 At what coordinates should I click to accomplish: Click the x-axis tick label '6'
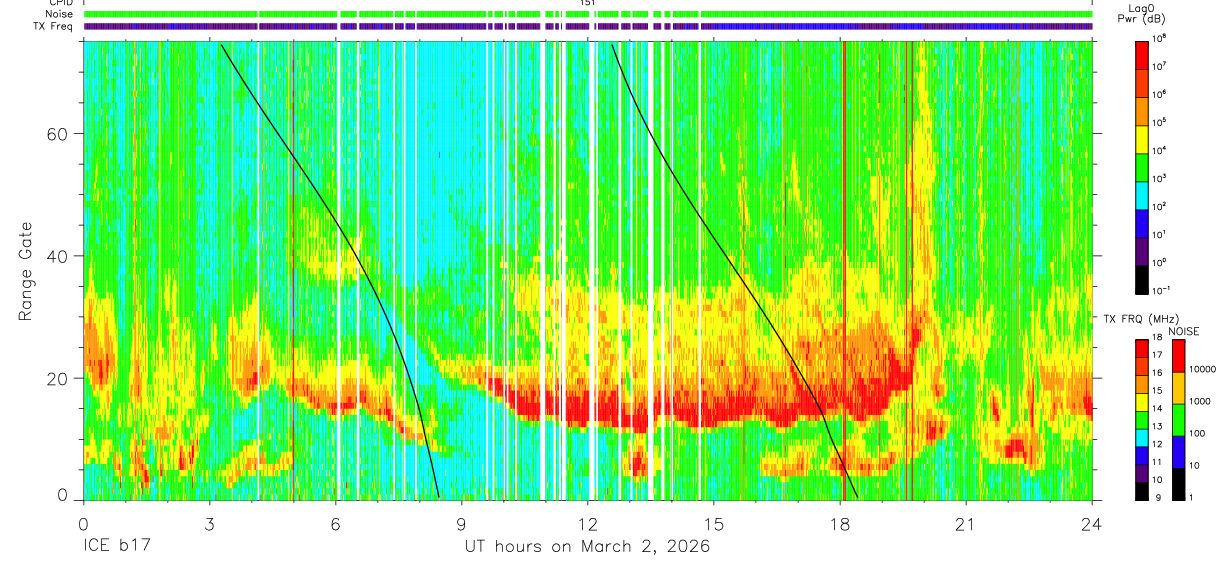point(335,524)
